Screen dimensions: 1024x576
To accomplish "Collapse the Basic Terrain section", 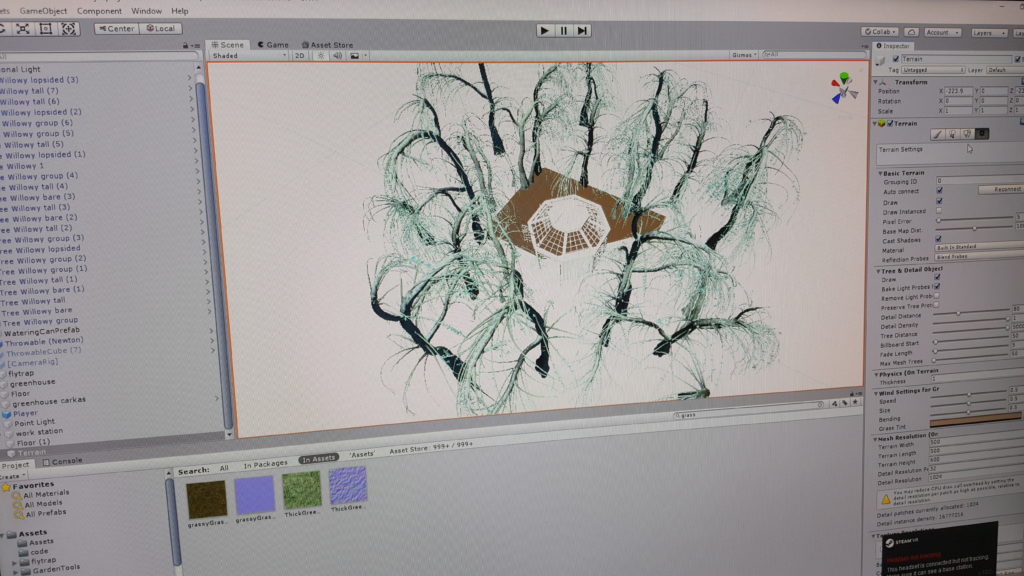I will click(881, 173).
